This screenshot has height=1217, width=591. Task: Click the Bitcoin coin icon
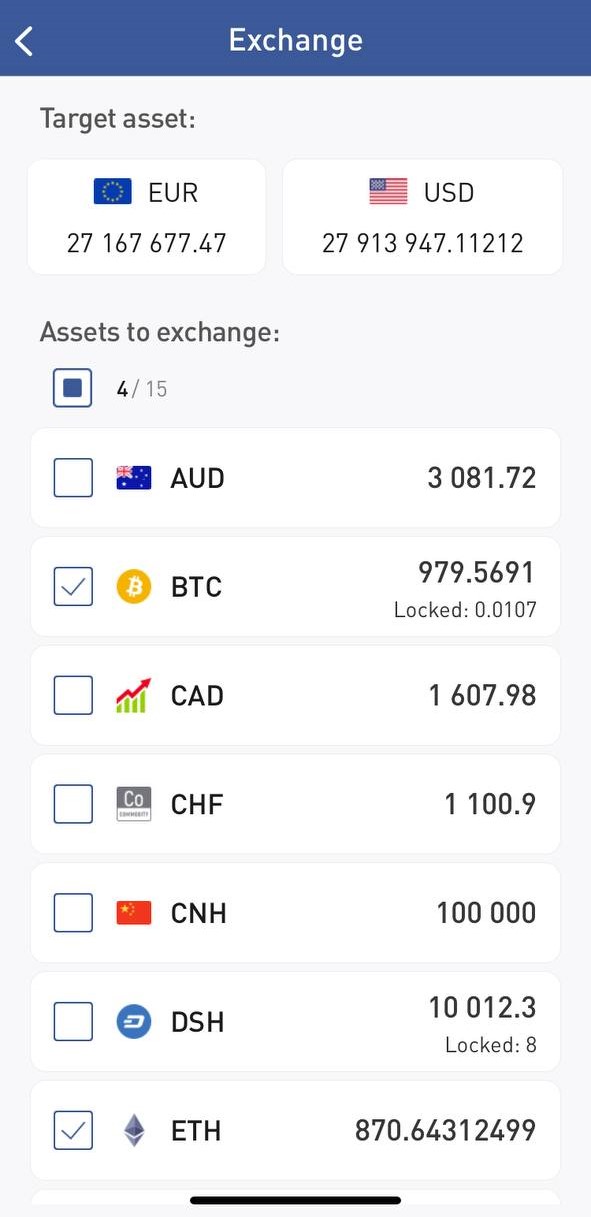133,586
